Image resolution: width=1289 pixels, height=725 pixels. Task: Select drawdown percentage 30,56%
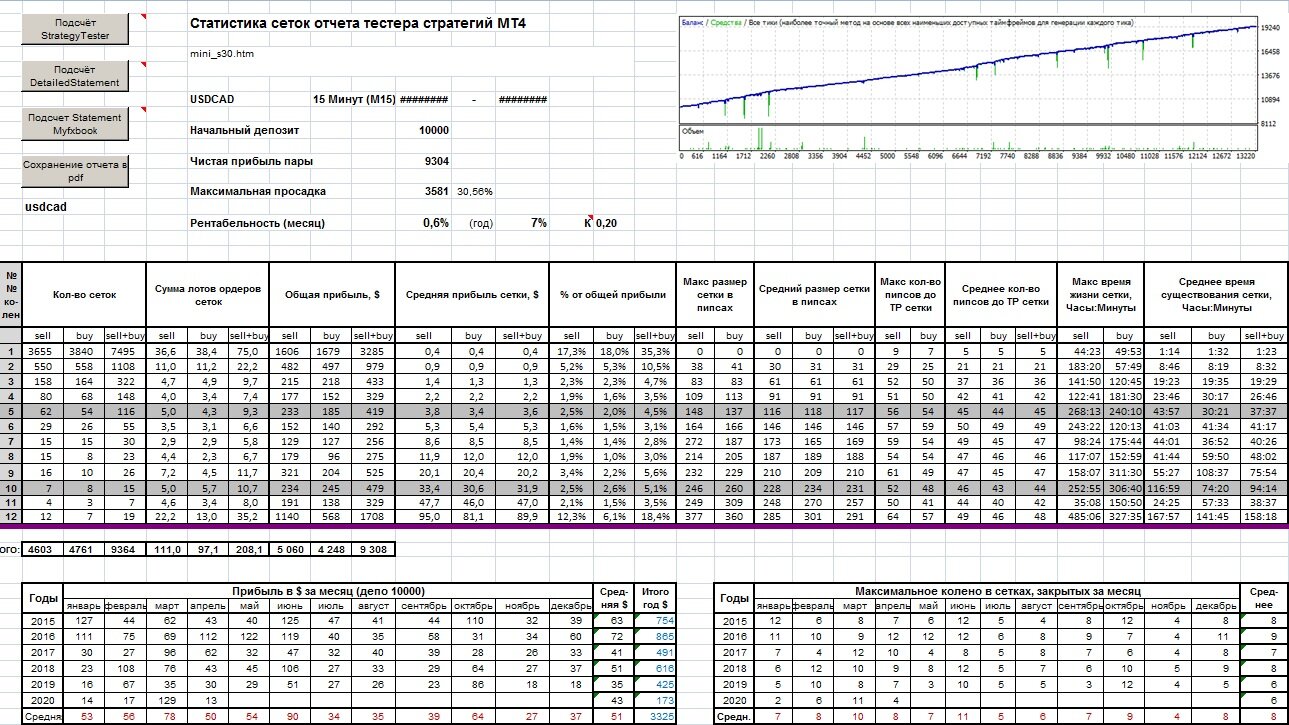click(x=475, y=191)
